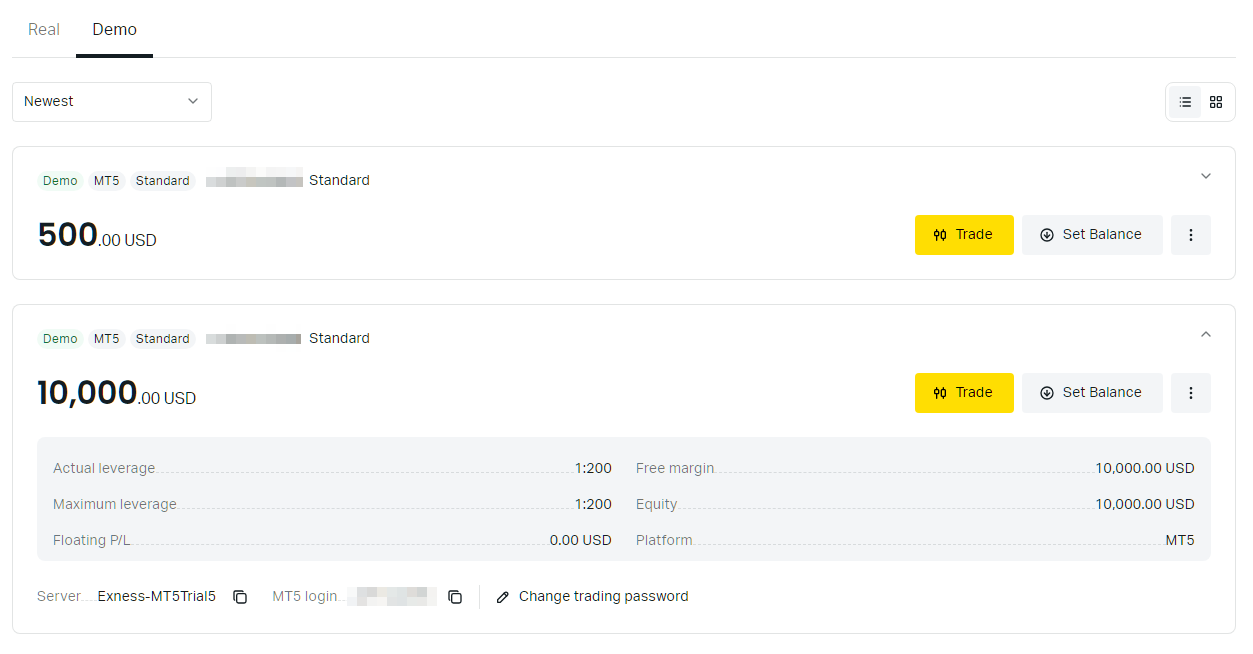Click Trade on the 500 USD account
The width and height of the screenshot is (1253, 654).
point(963,235)
